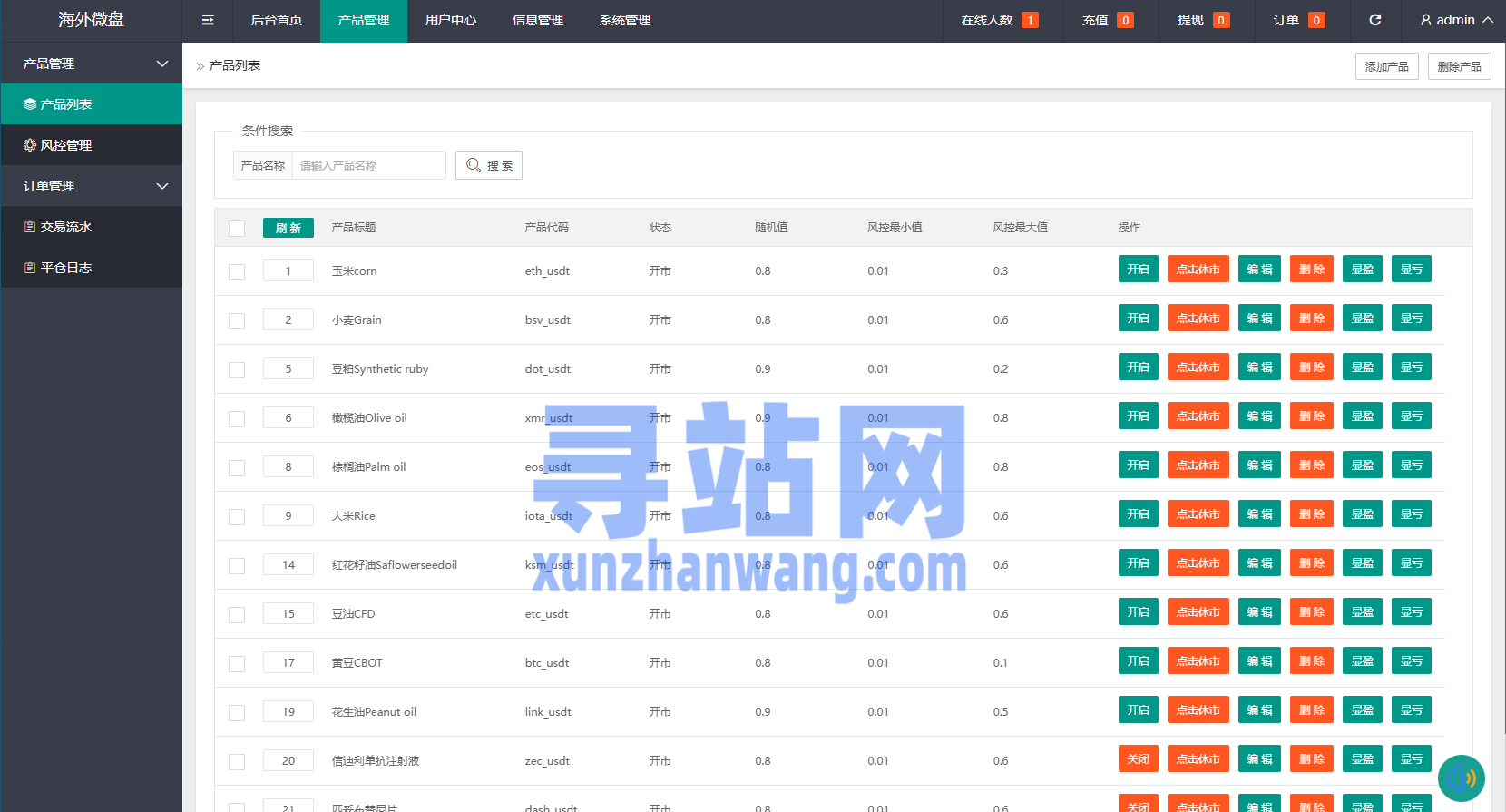Check the Palm oil row checkbox
Screen dimensions: 1506x812
237,468
